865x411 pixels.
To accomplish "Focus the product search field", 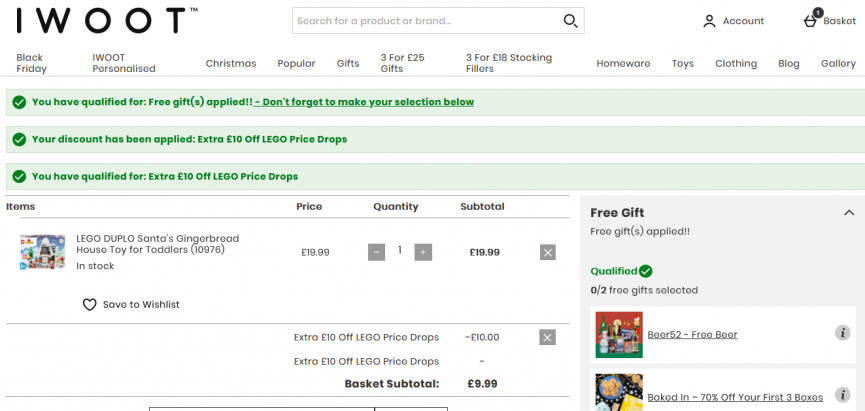I will point(428,21).
